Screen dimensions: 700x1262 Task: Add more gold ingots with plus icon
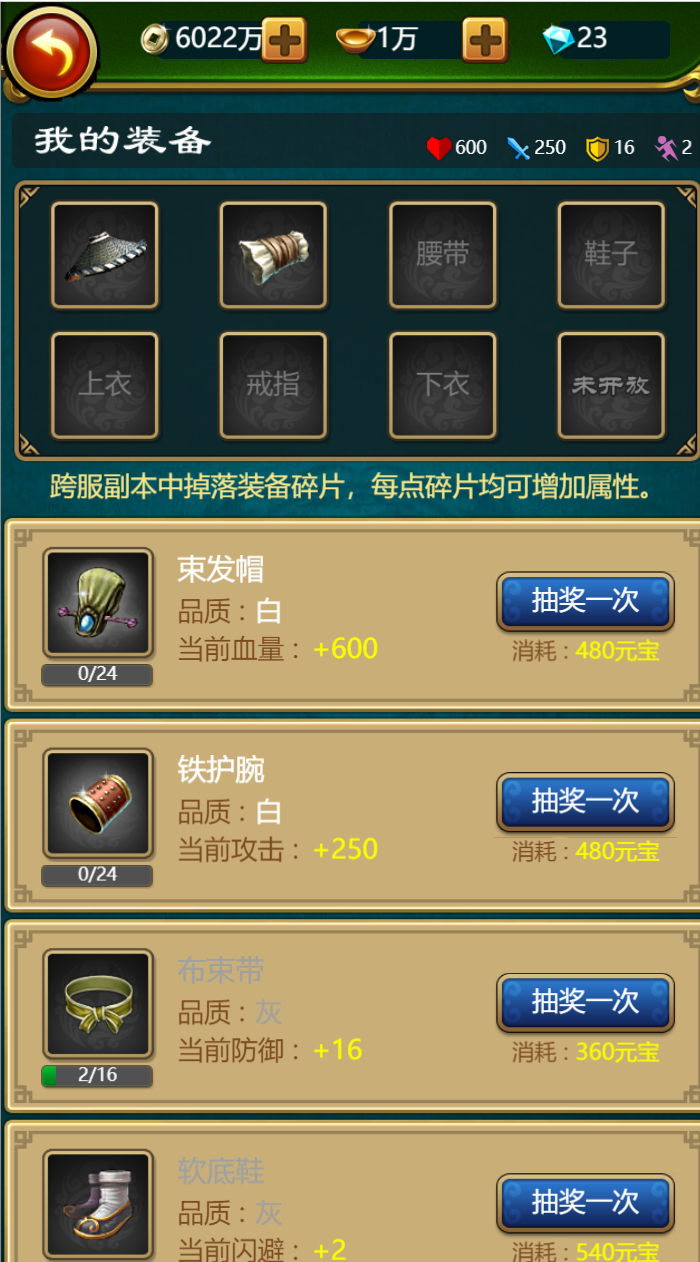click(x=485, y=40)
